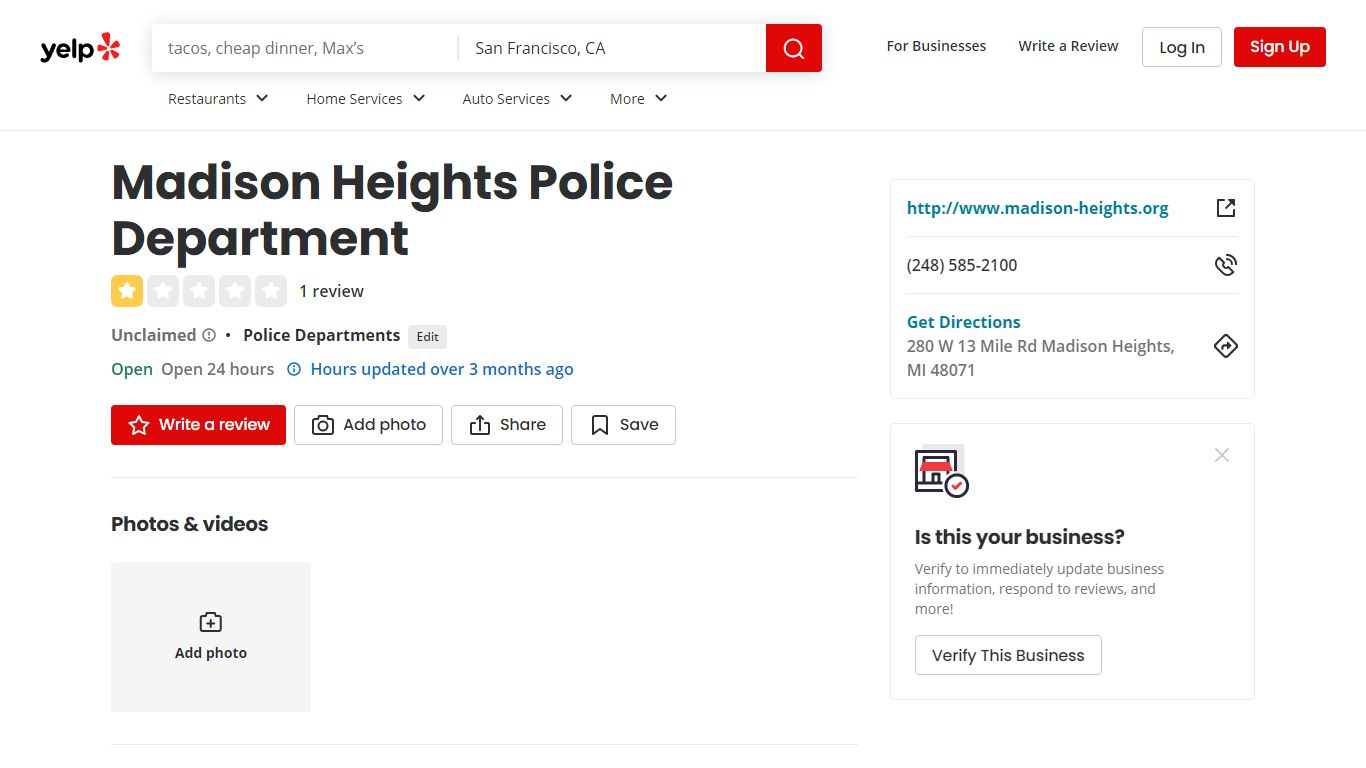Click the phone number (248) 585-2100

coord(962,265)
